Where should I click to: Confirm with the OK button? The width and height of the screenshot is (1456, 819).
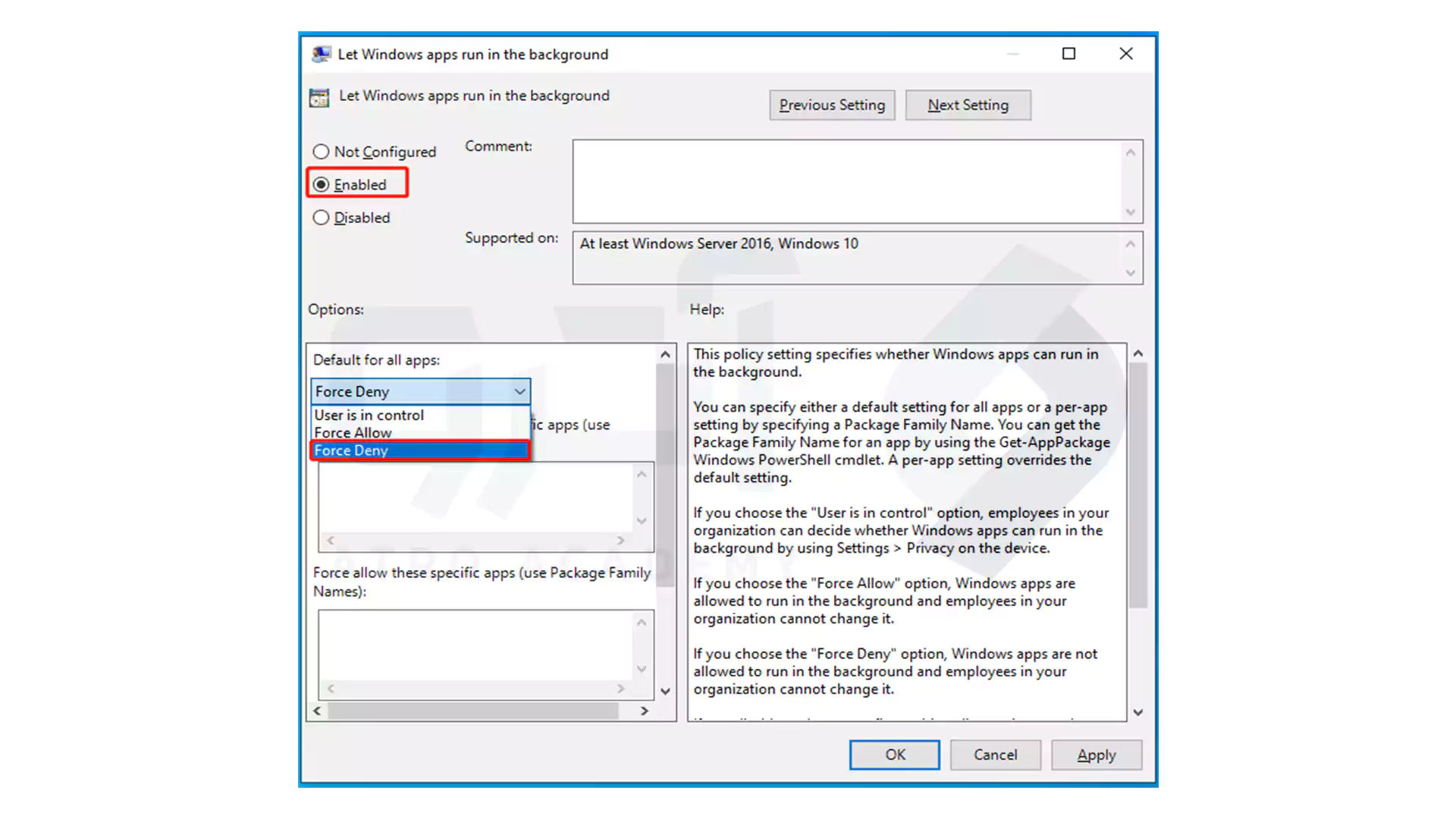click(895, 755)
